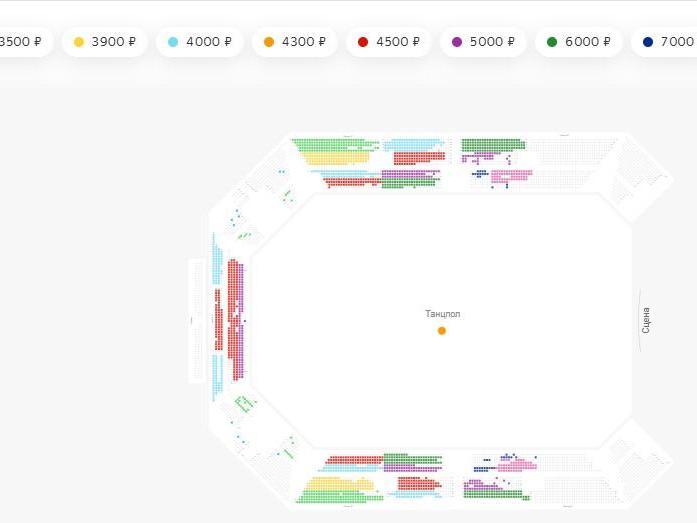Enable the 4300 ₽ price category

click(x=295, y=42)
